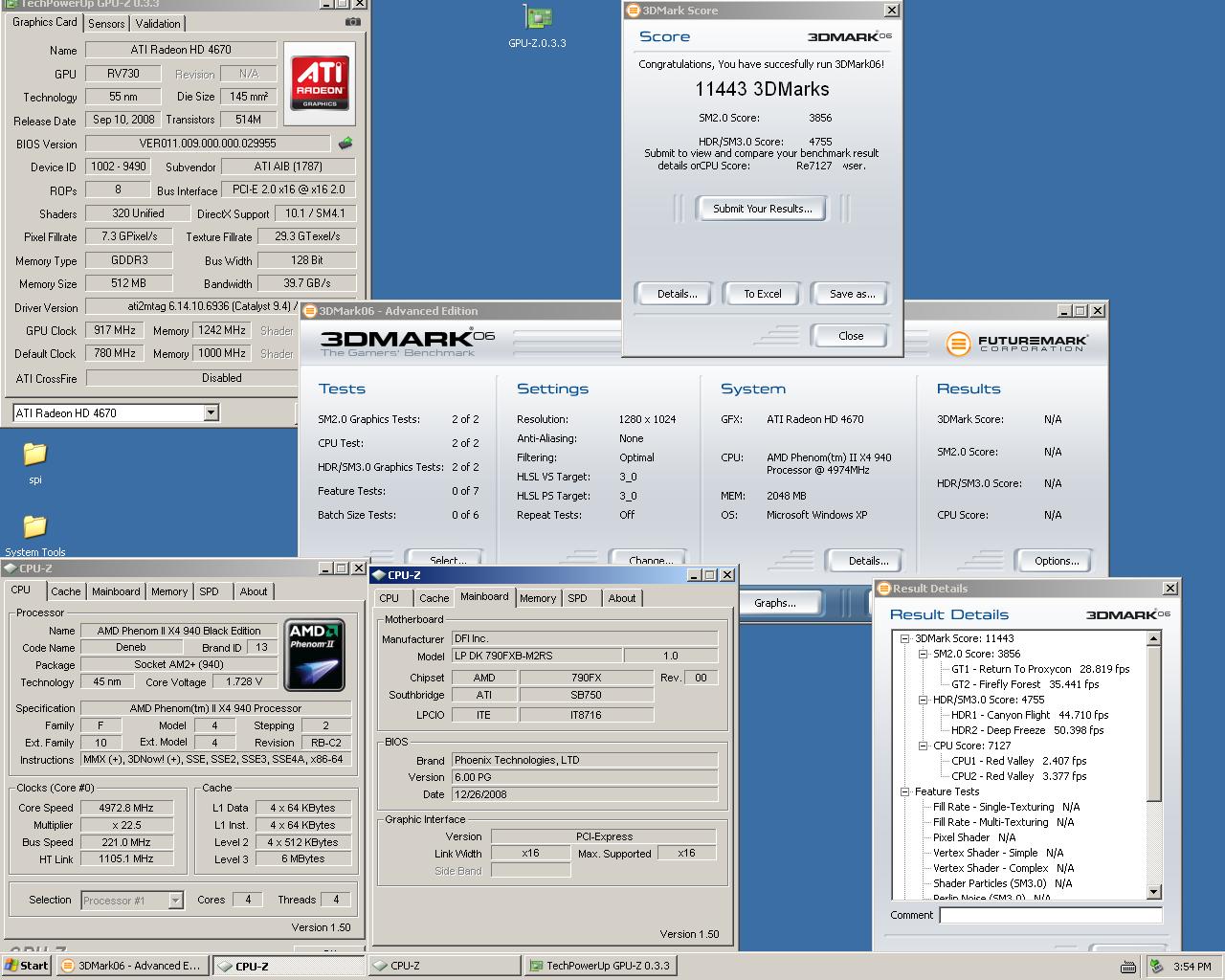Open the Windows Start menu
The width and height of the screenshot is (1225, 980).
[27, 966]
